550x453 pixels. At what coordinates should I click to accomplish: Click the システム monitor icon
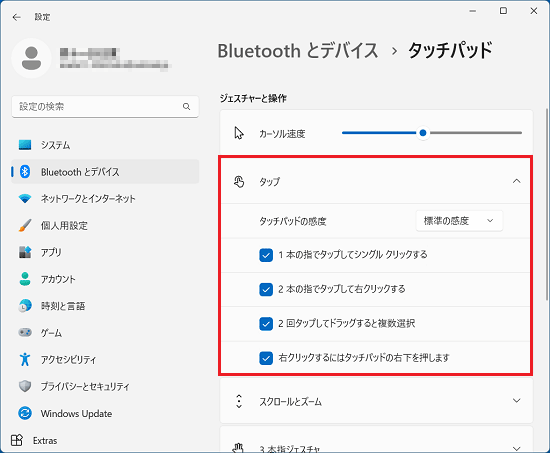[25, 145]
